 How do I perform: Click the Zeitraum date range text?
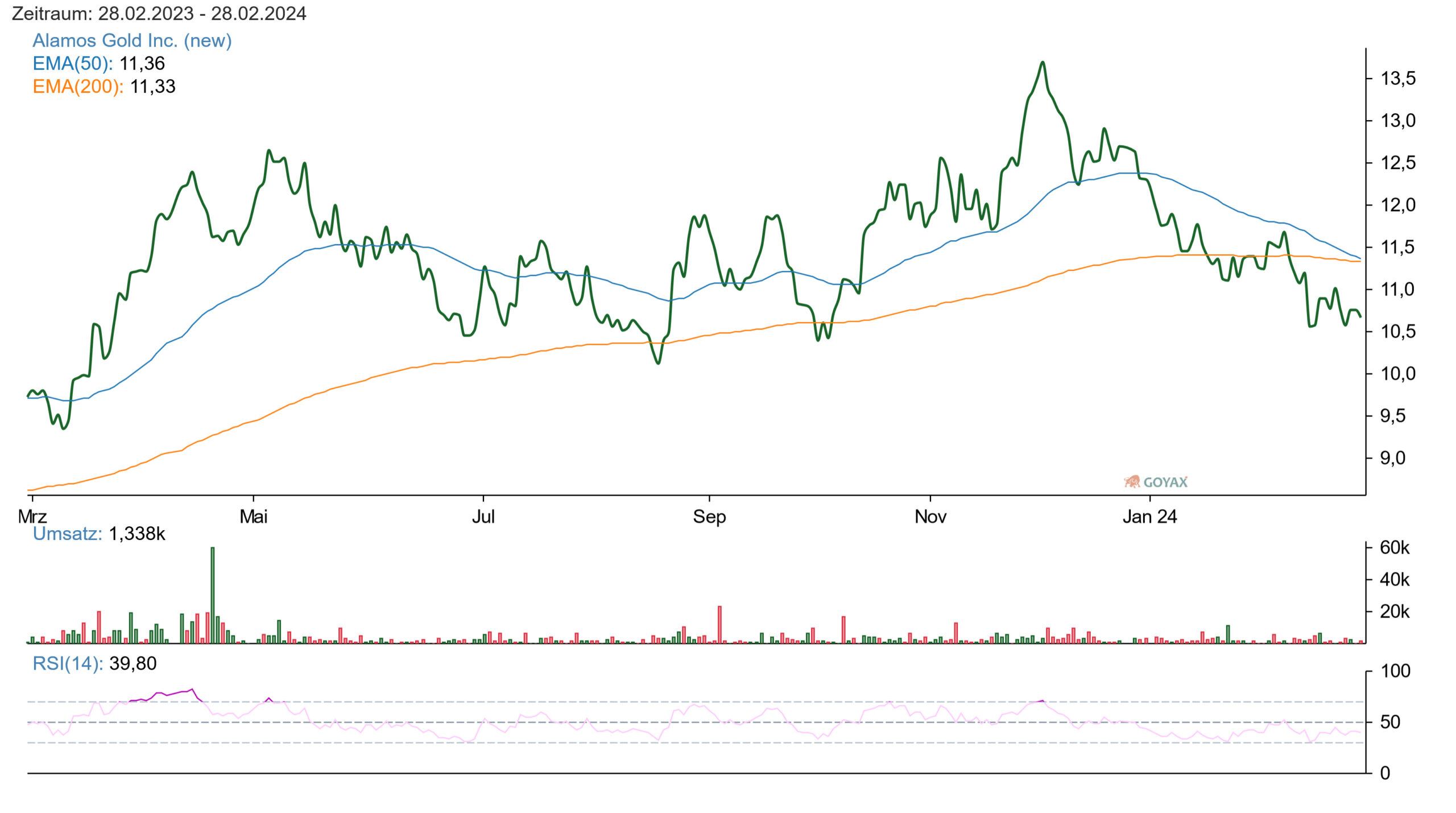[x=159, y=13]
